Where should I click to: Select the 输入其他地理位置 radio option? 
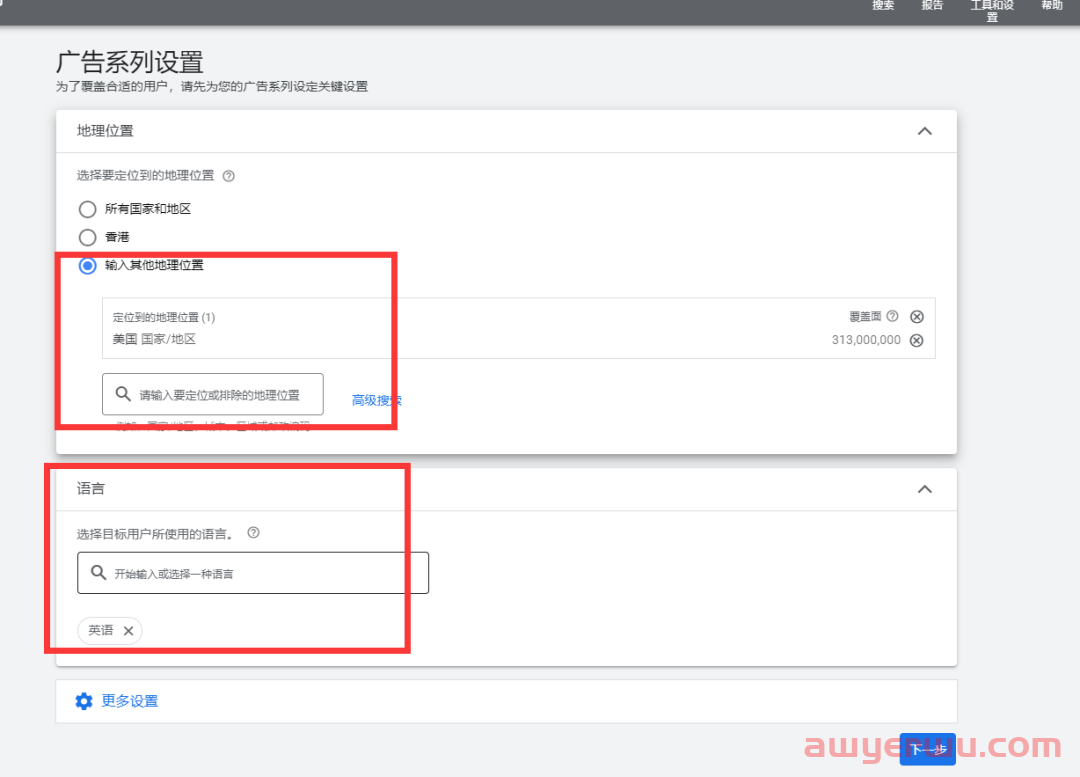pyautogui.click(x=87, y=266)
